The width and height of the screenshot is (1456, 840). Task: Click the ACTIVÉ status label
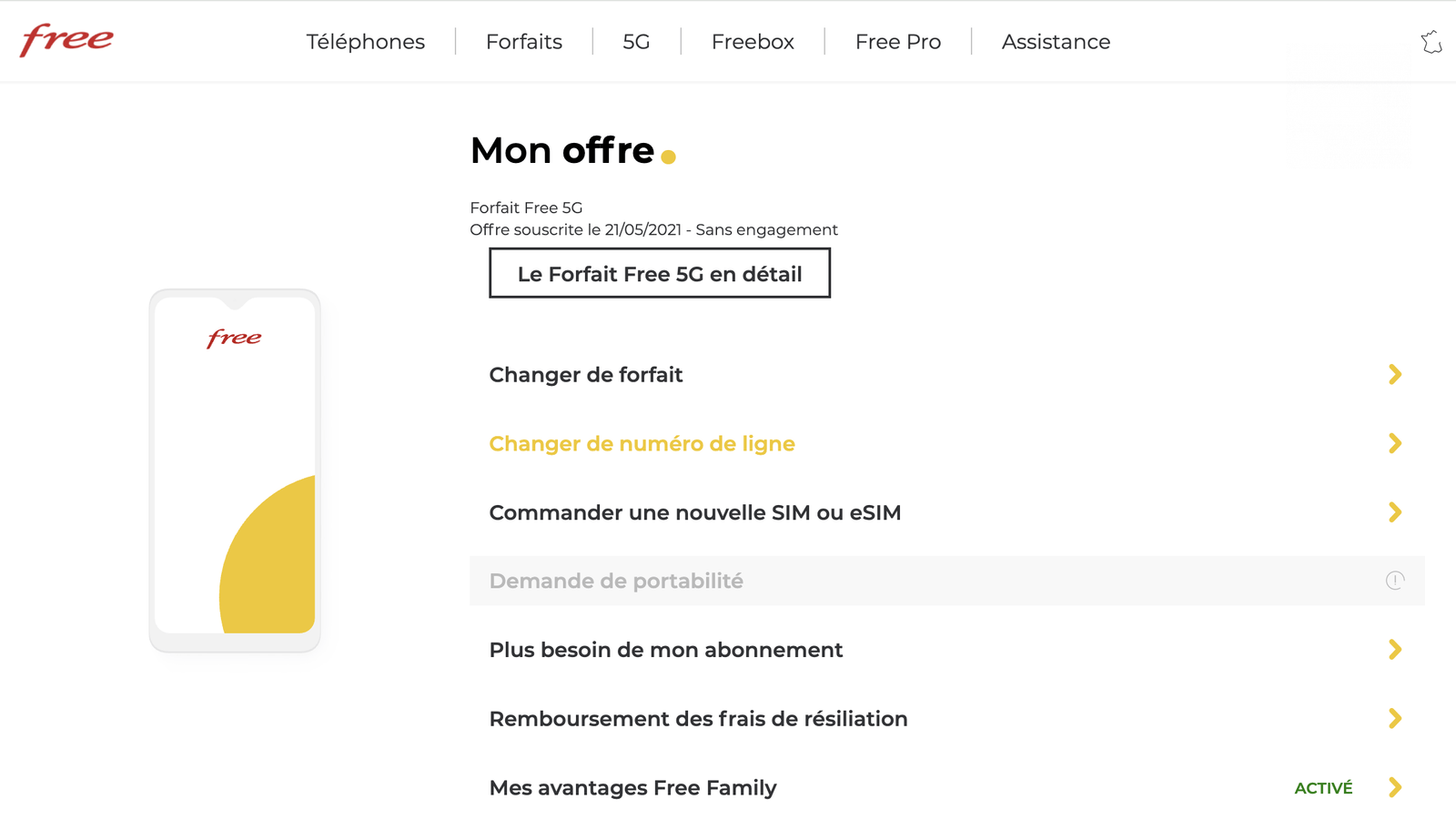click(1323, 788)
